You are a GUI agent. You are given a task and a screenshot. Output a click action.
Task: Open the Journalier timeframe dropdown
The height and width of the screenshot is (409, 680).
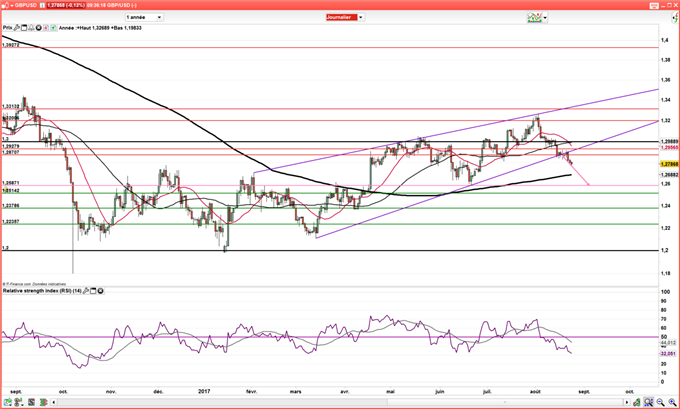[345, 17]
